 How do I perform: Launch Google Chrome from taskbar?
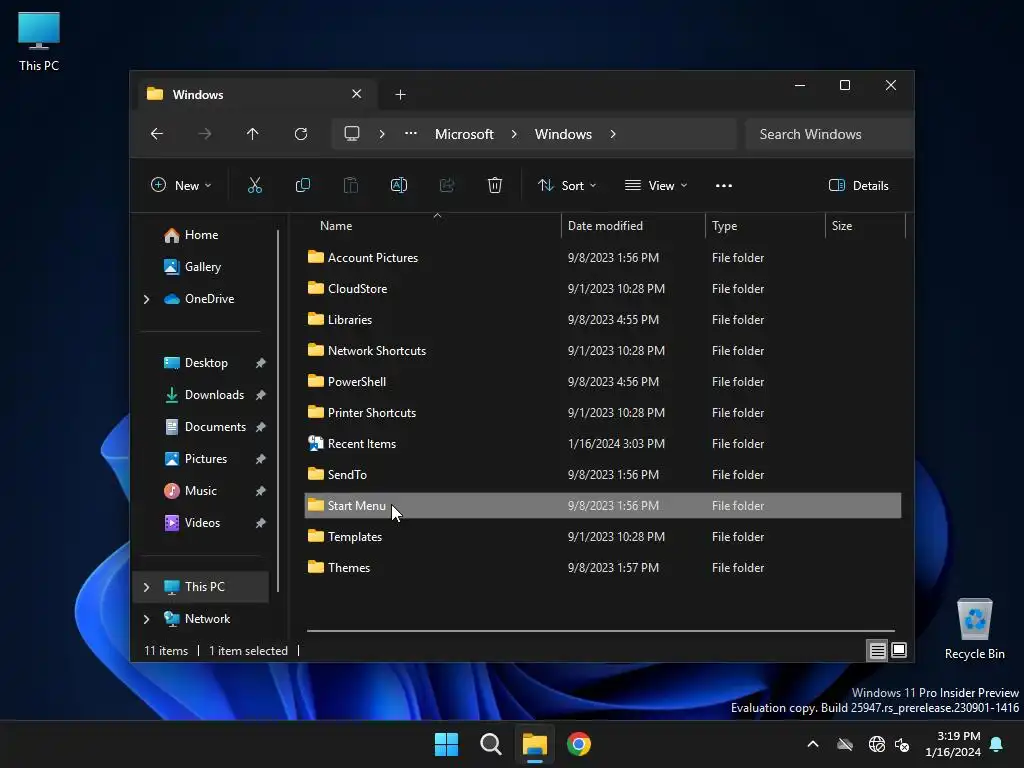[x=579, y=744]
